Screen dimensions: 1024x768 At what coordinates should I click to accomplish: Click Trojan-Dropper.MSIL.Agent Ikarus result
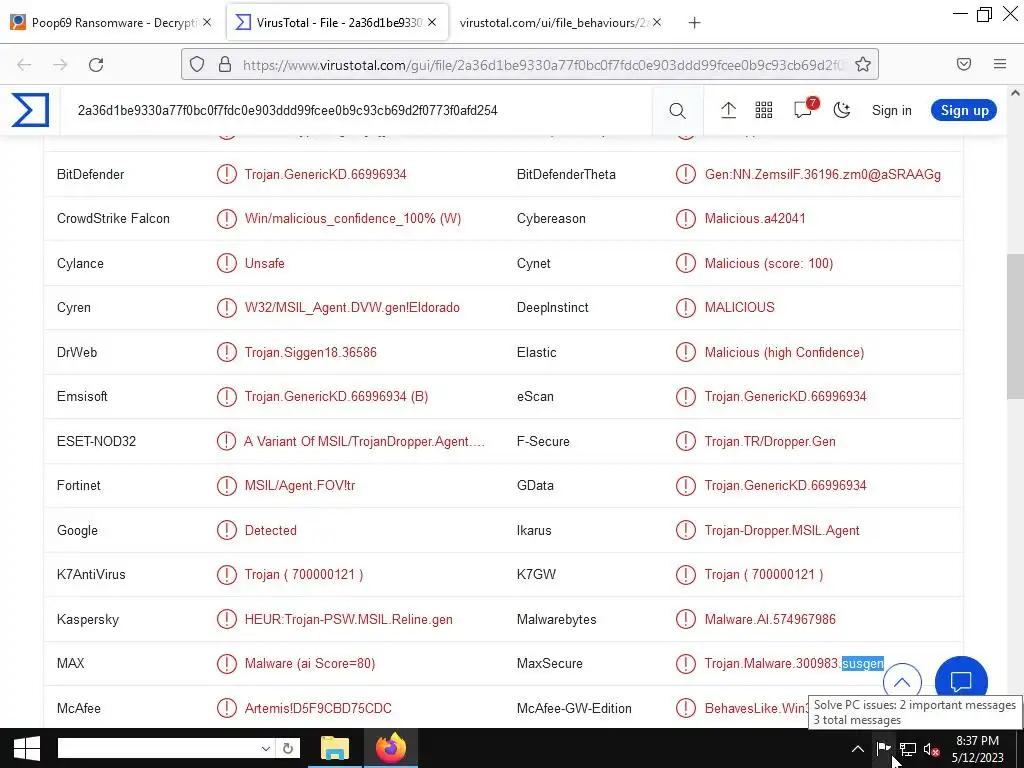coord(782,531)
